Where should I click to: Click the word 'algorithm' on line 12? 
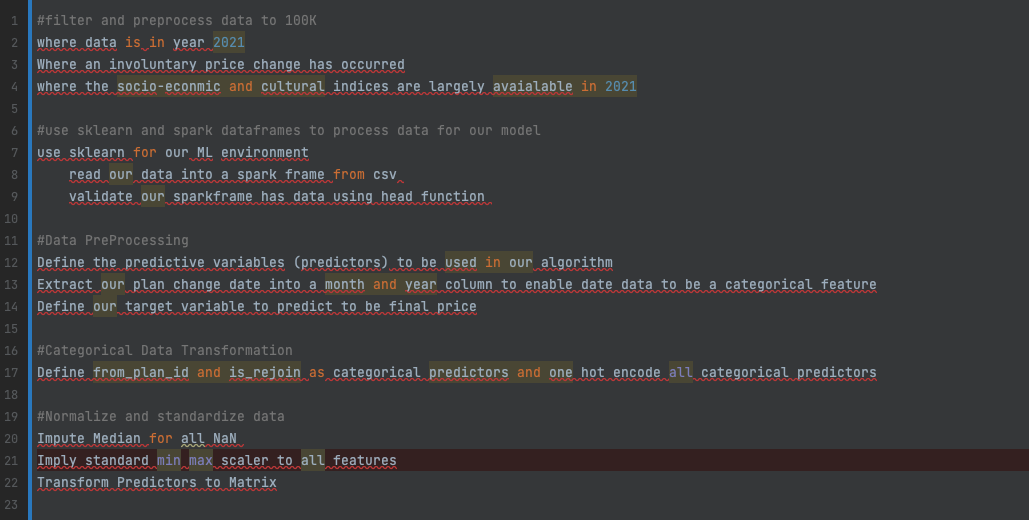click(577, 263)
